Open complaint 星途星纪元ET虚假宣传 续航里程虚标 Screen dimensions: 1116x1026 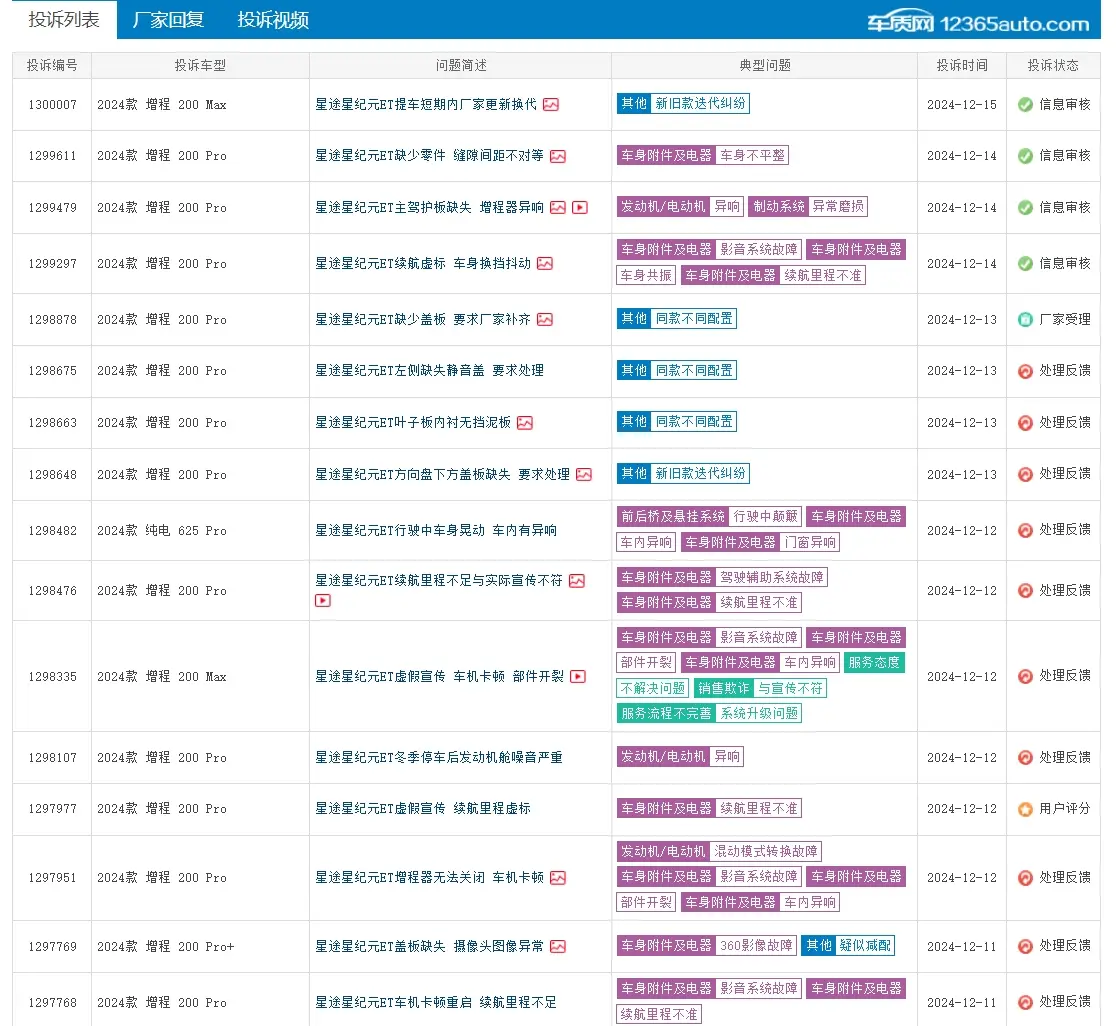(423, 809)
